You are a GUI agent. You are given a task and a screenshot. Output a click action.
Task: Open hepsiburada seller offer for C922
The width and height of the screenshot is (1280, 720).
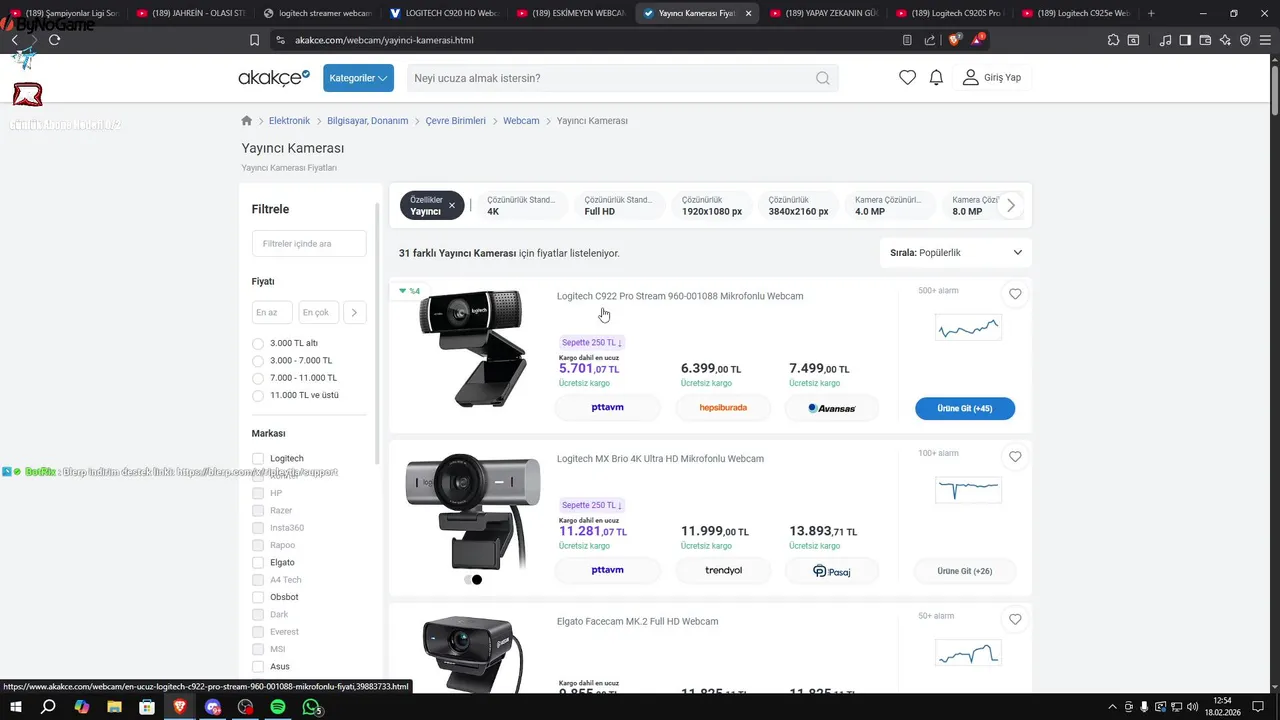tap(723, 408)
